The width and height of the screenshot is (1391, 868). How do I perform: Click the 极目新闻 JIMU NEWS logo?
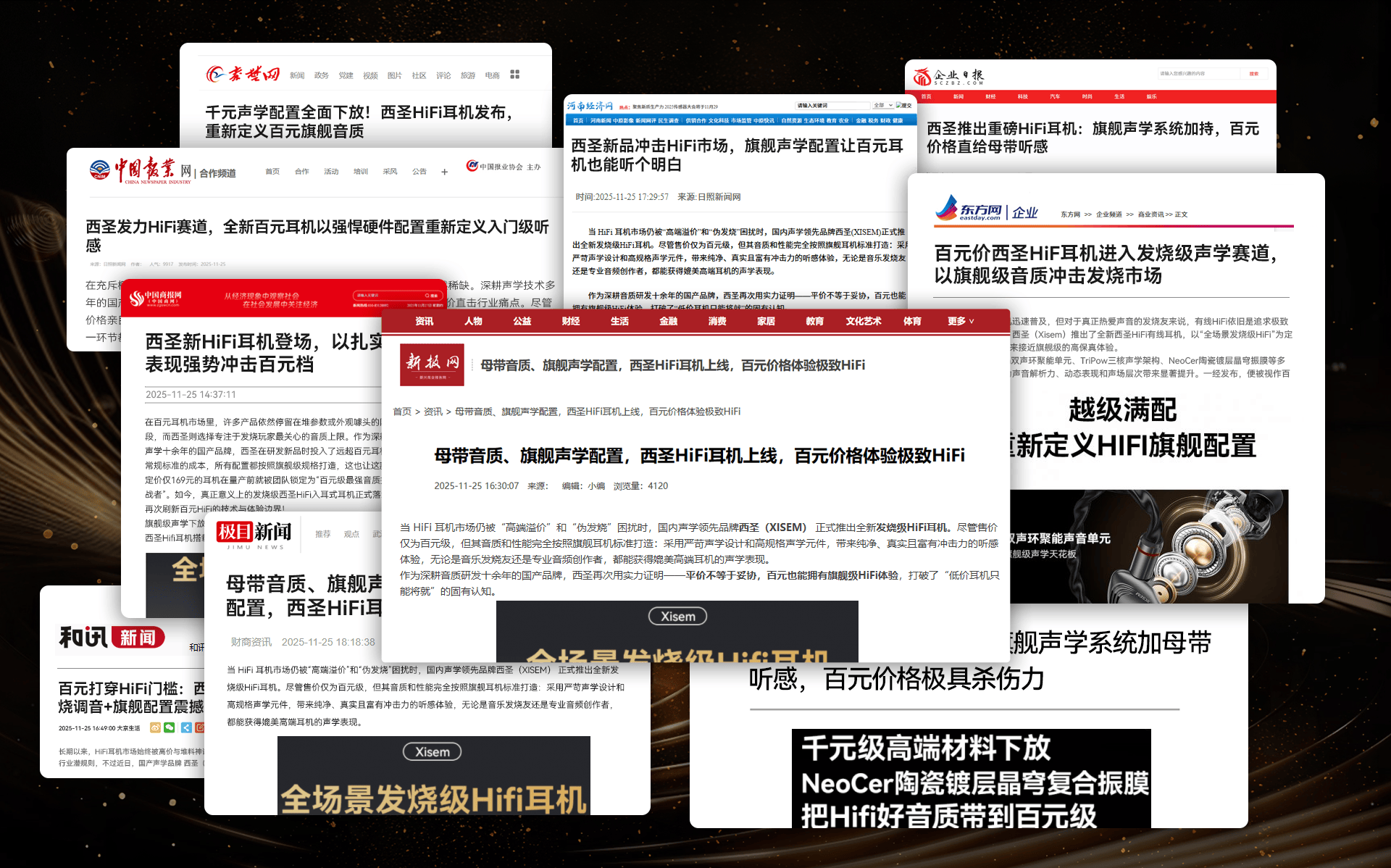[255, 534]
